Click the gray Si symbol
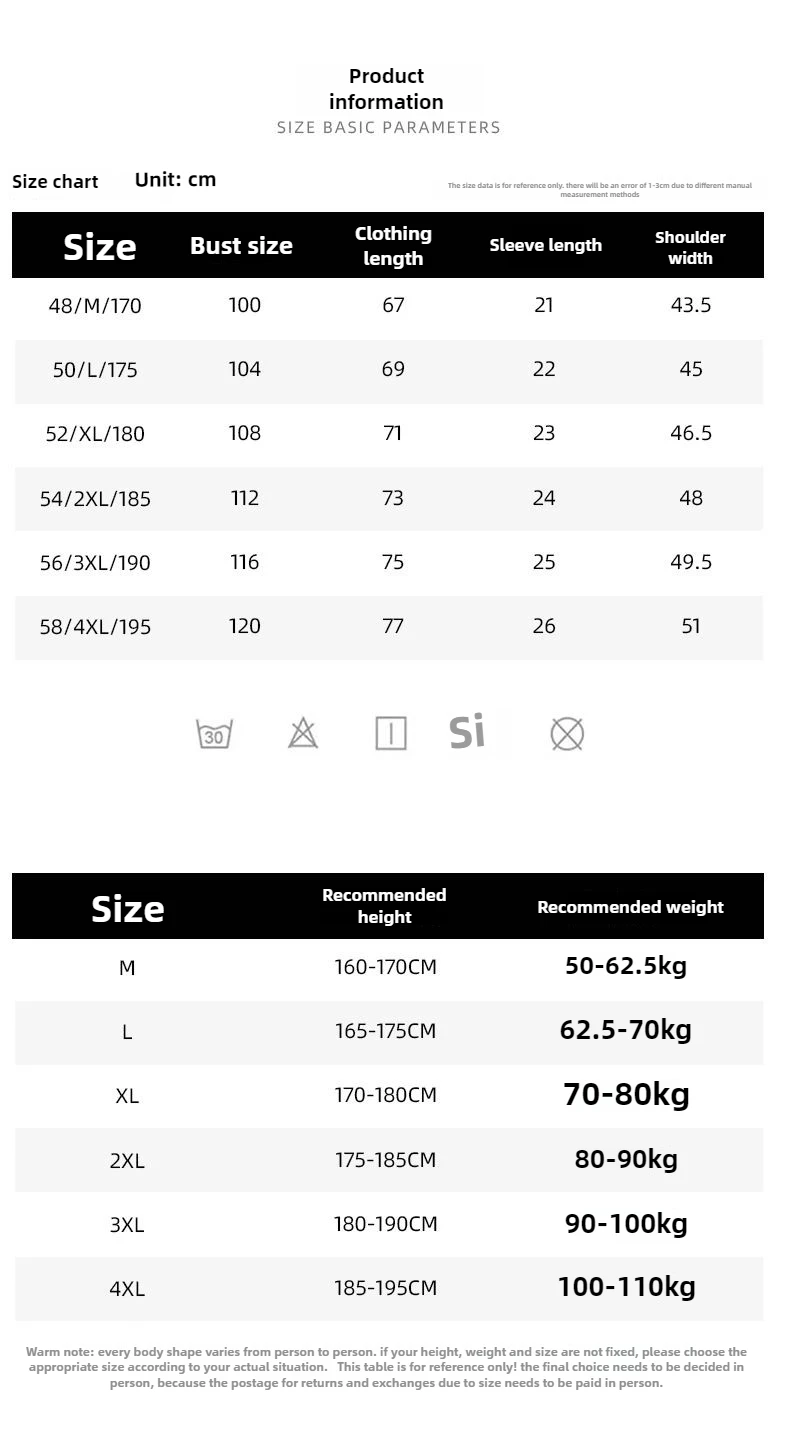The image size is (790, 1451). (467, 731)
